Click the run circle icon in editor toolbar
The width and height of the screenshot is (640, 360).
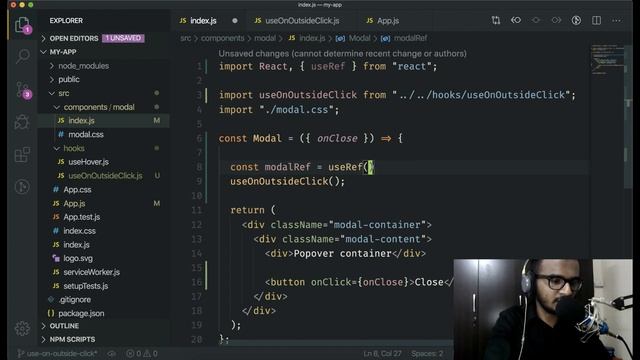click(x=576, y=20)
